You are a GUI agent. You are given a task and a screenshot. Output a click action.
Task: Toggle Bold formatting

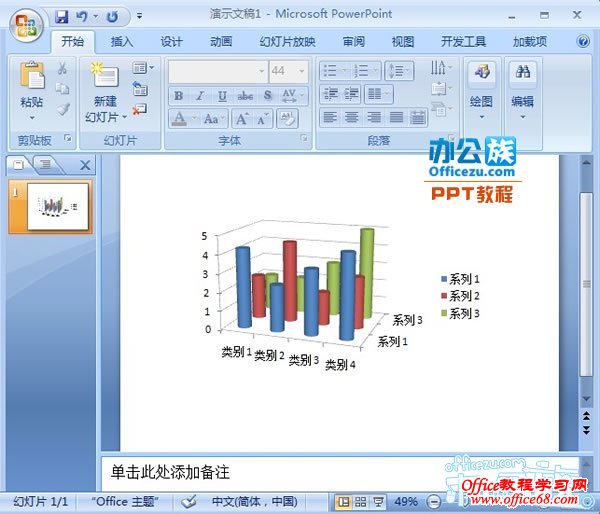(x=178, y=96)
